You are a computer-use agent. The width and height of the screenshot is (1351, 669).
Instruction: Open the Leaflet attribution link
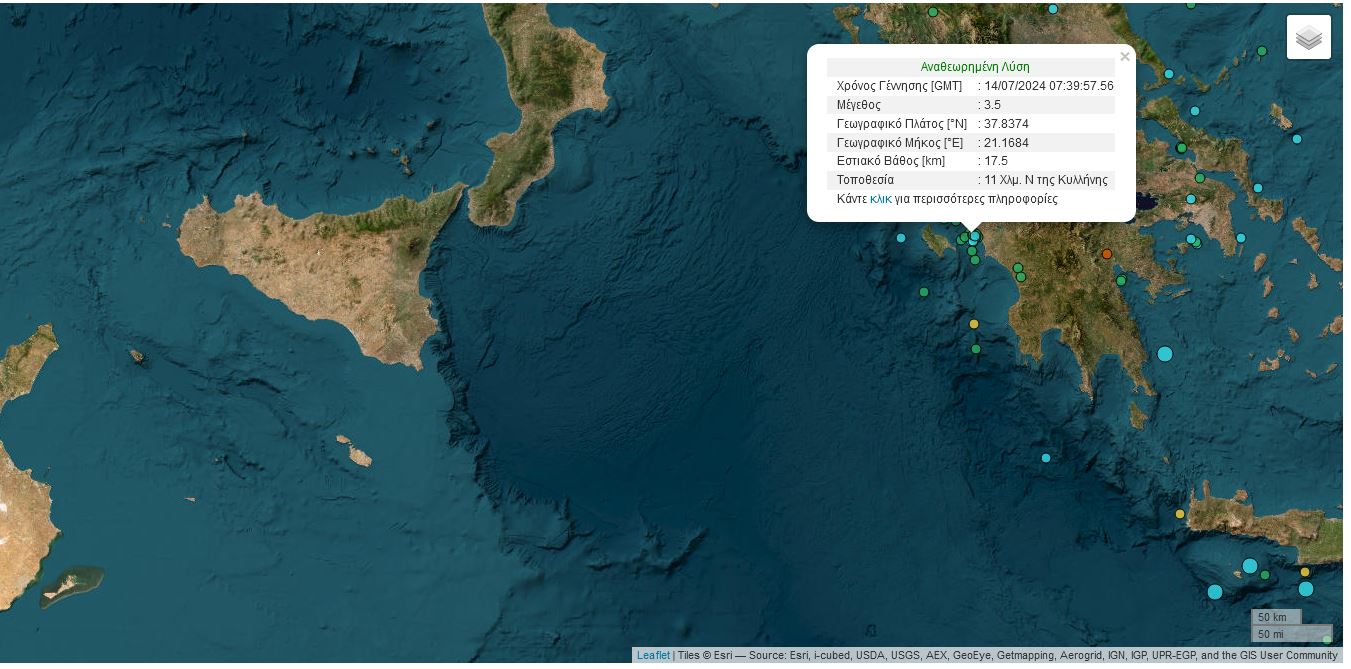coord(653,655)
